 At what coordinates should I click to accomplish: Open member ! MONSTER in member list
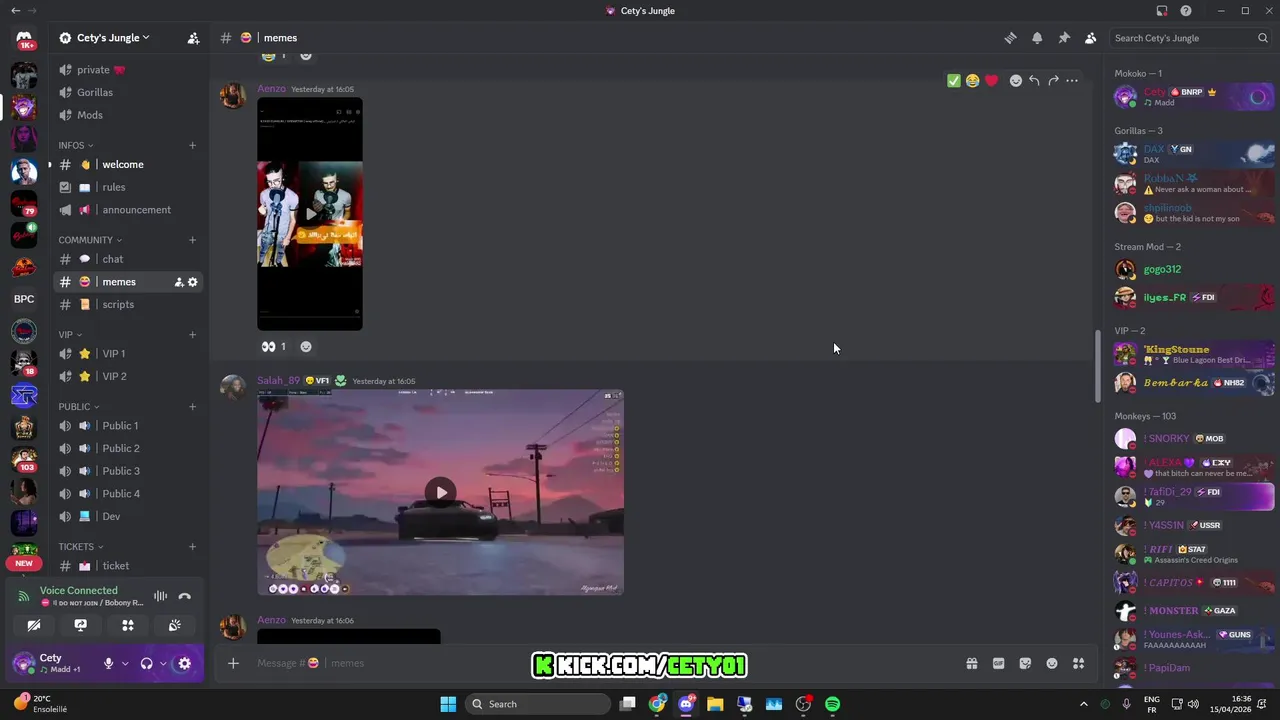[x=1193, y=610]
